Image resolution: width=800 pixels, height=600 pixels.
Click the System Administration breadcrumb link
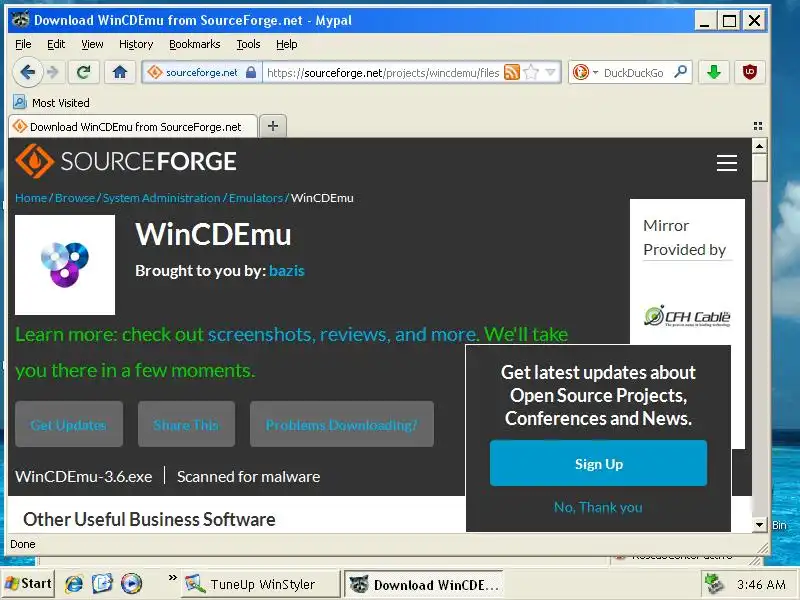click(x=161, y=198)
